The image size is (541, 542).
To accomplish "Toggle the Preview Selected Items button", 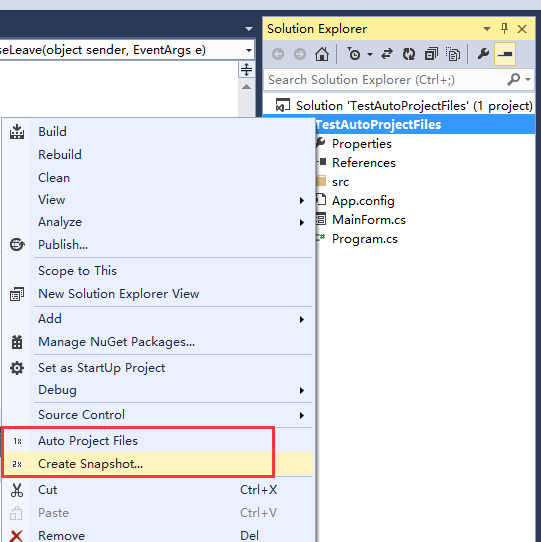I will (x=505, y=54).
